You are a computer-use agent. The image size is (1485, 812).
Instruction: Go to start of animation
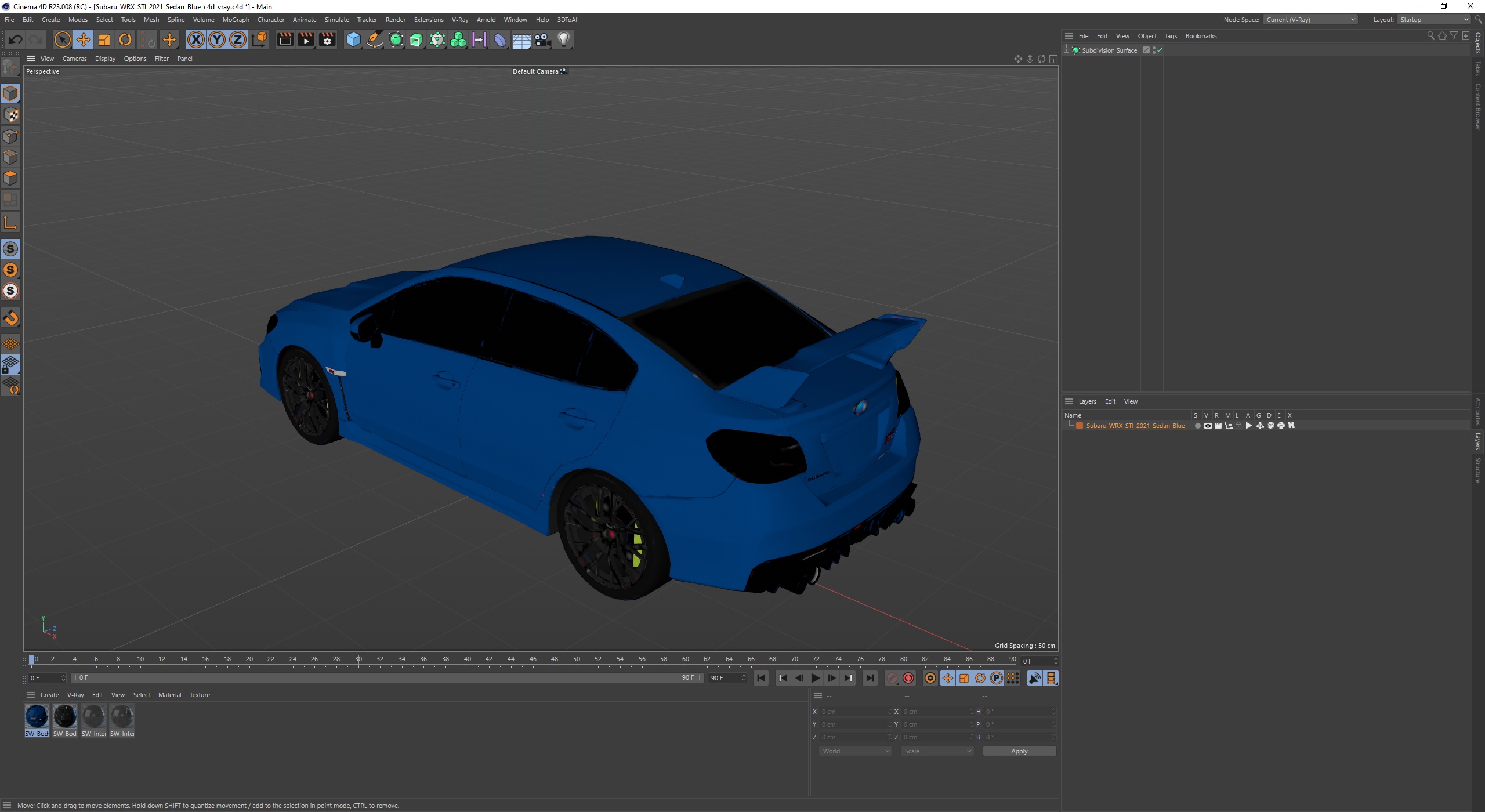click(761, 678)
